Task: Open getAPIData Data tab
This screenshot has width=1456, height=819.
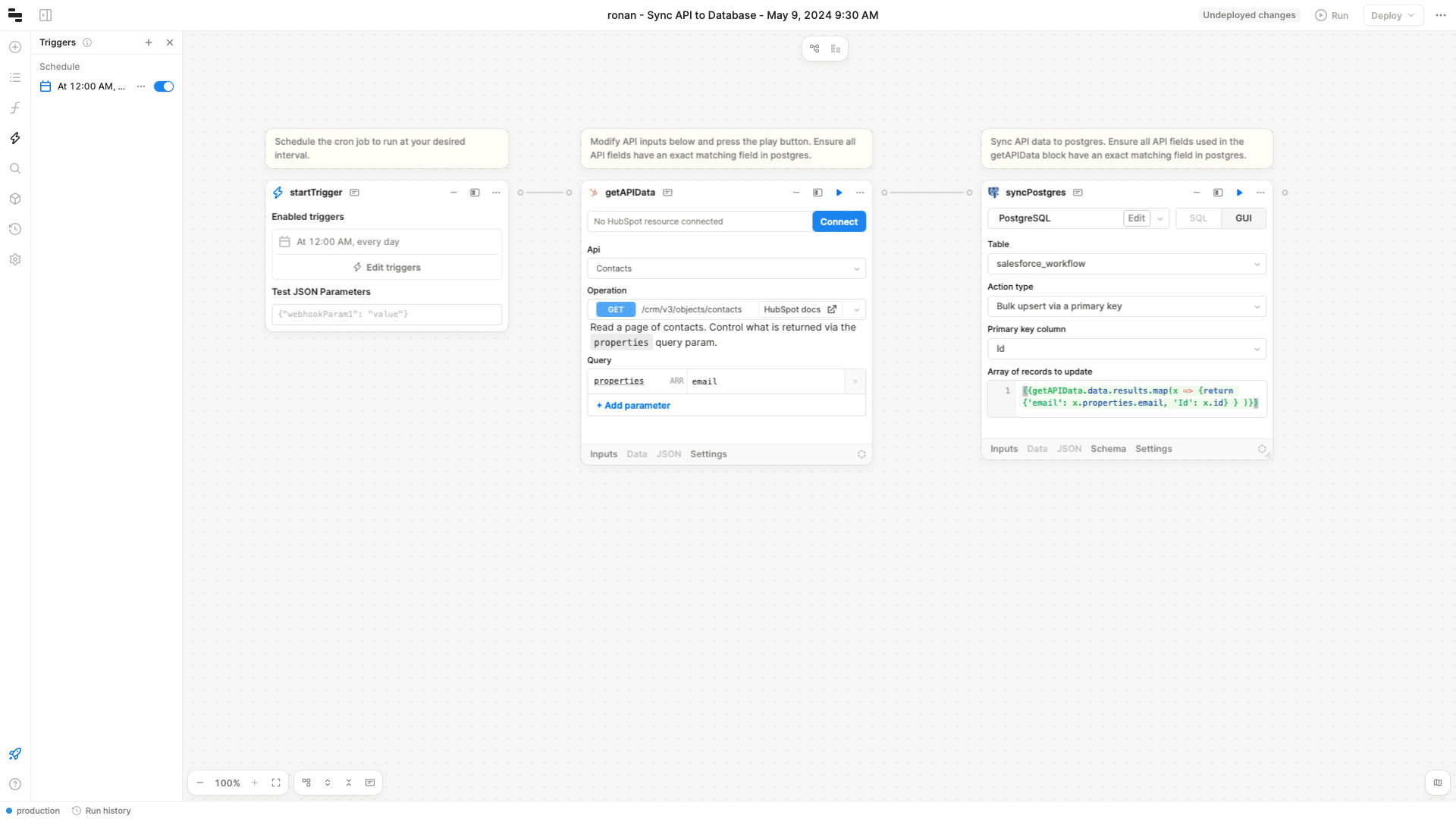Action: (x=637, y=454)
